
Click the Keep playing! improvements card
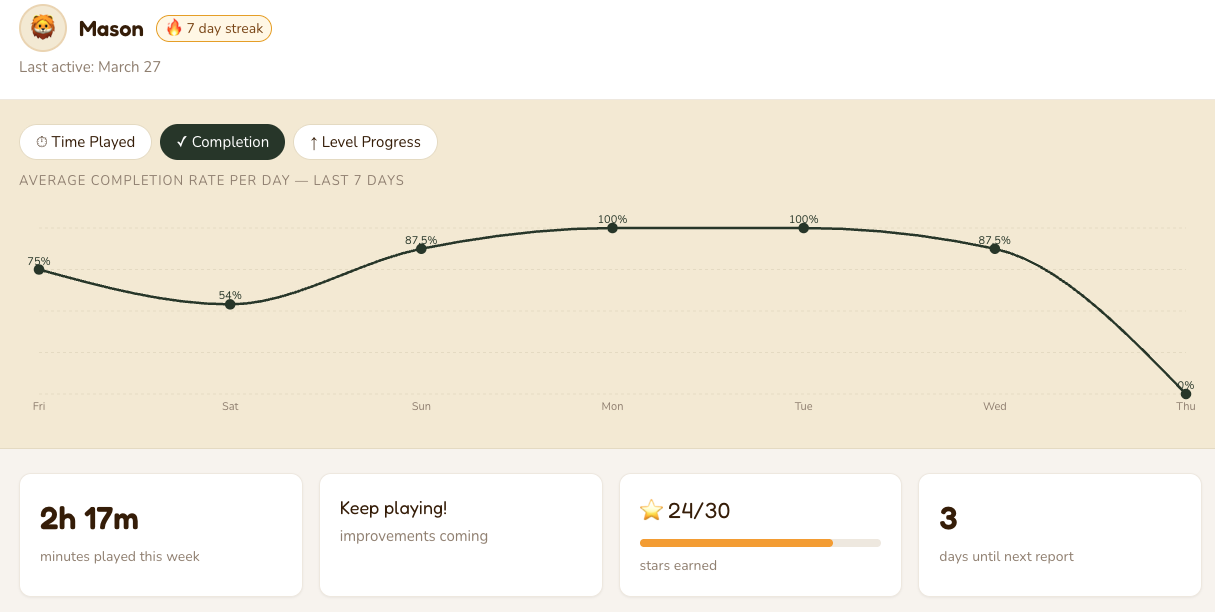[x=461, y=535]
